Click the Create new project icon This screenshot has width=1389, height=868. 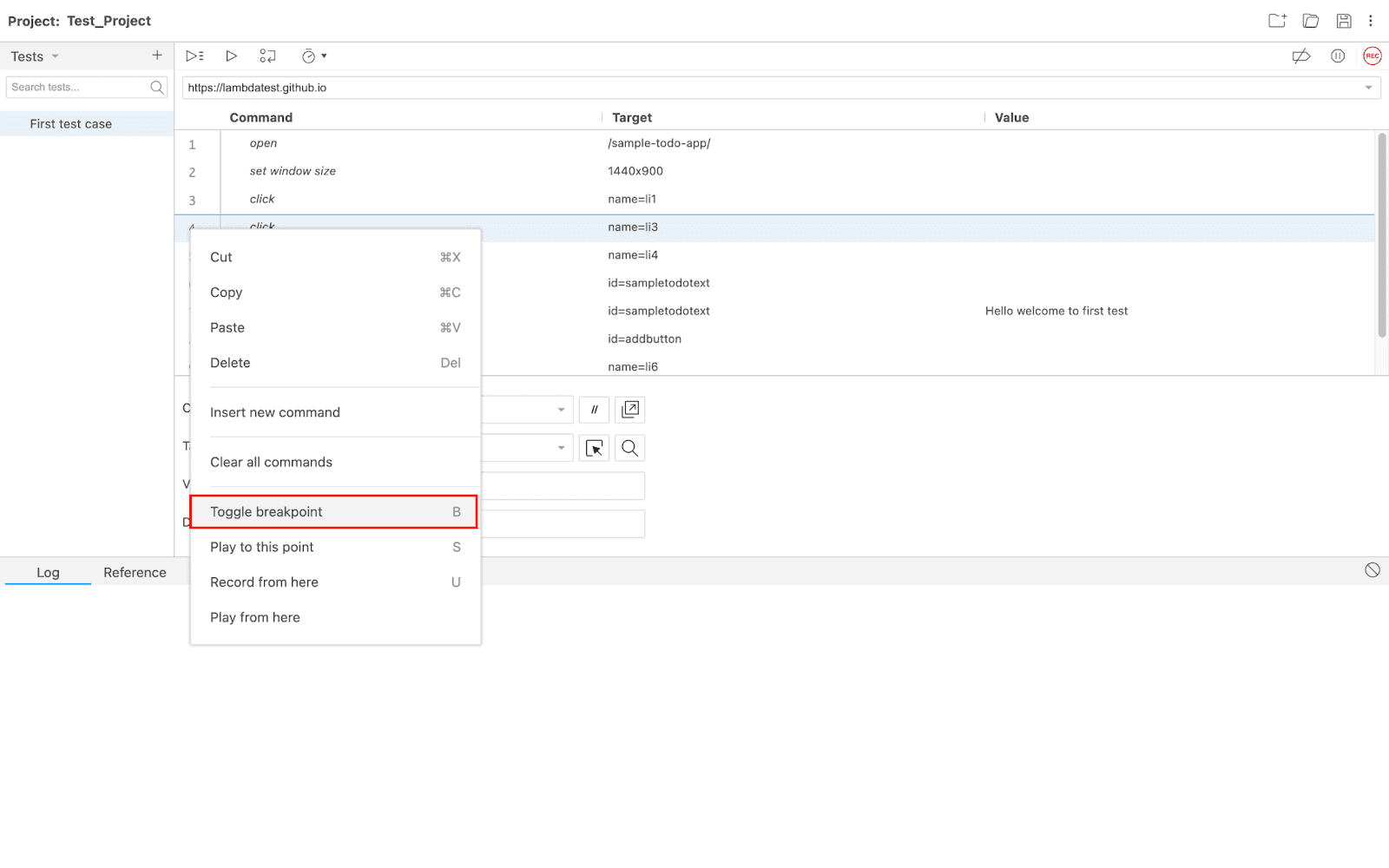point(1277,21)
